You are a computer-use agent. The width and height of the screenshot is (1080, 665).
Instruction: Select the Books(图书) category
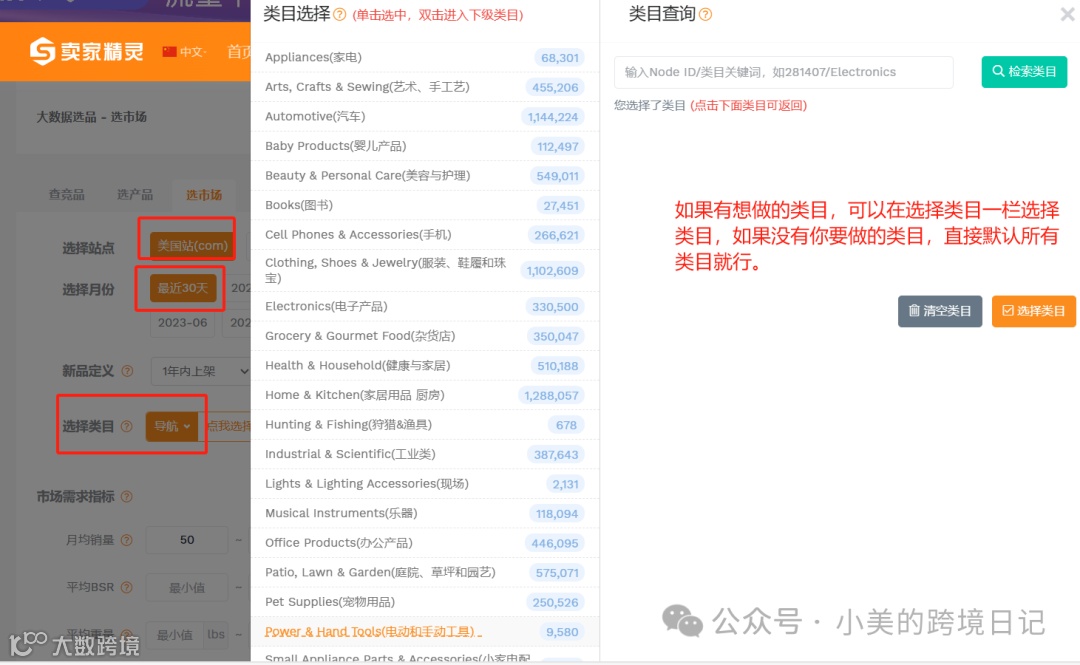[425, 205]
